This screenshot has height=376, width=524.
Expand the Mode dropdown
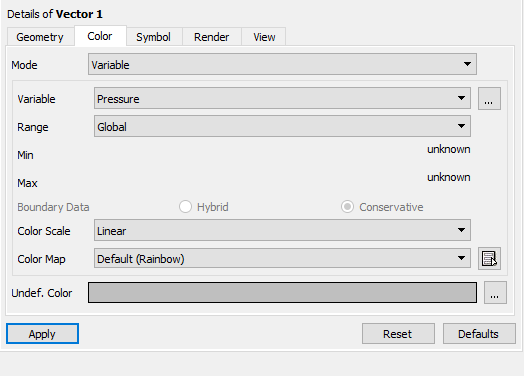(x=282, y=64)
